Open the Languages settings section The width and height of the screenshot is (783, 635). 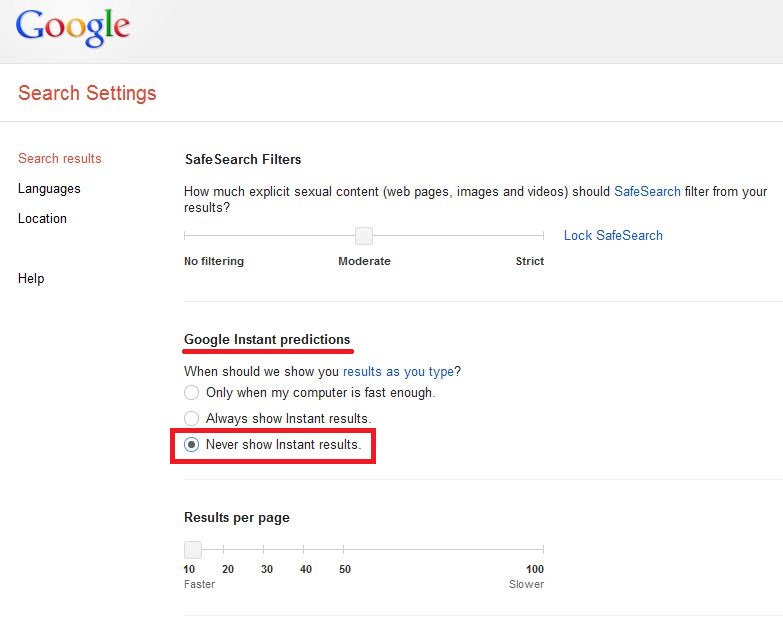pyautogui.click(x=49, y=189)
